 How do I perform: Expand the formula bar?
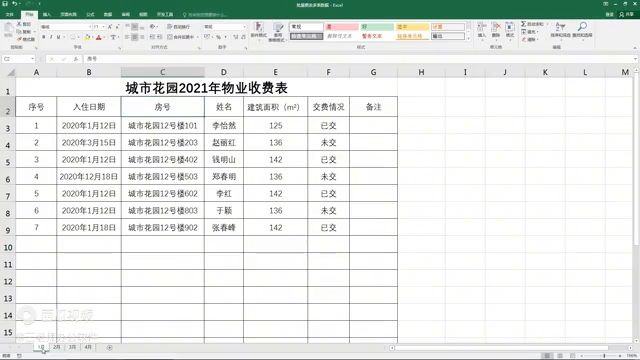(x=635, y=59)
